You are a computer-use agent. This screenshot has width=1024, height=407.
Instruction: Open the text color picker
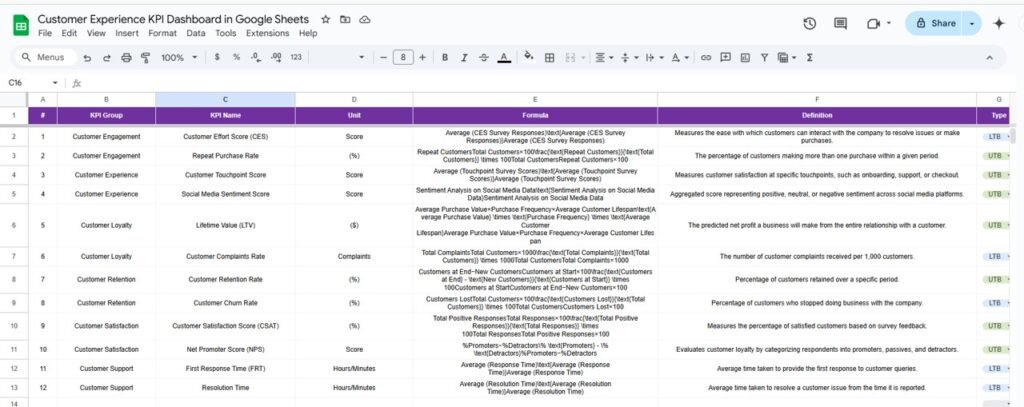coord(504,57)
